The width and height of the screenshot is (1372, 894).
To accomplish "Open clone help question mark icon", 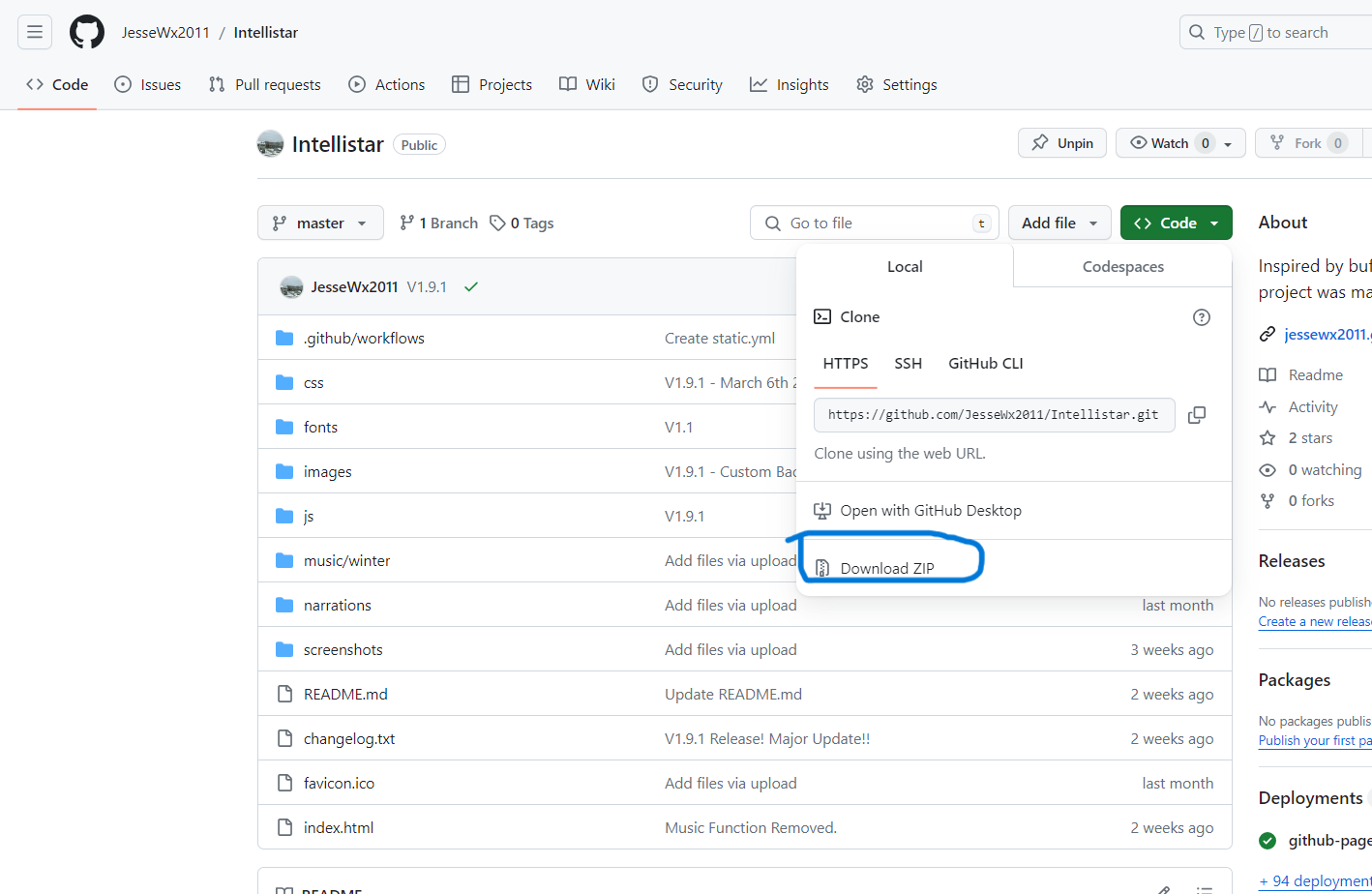I will (1202, 317).
